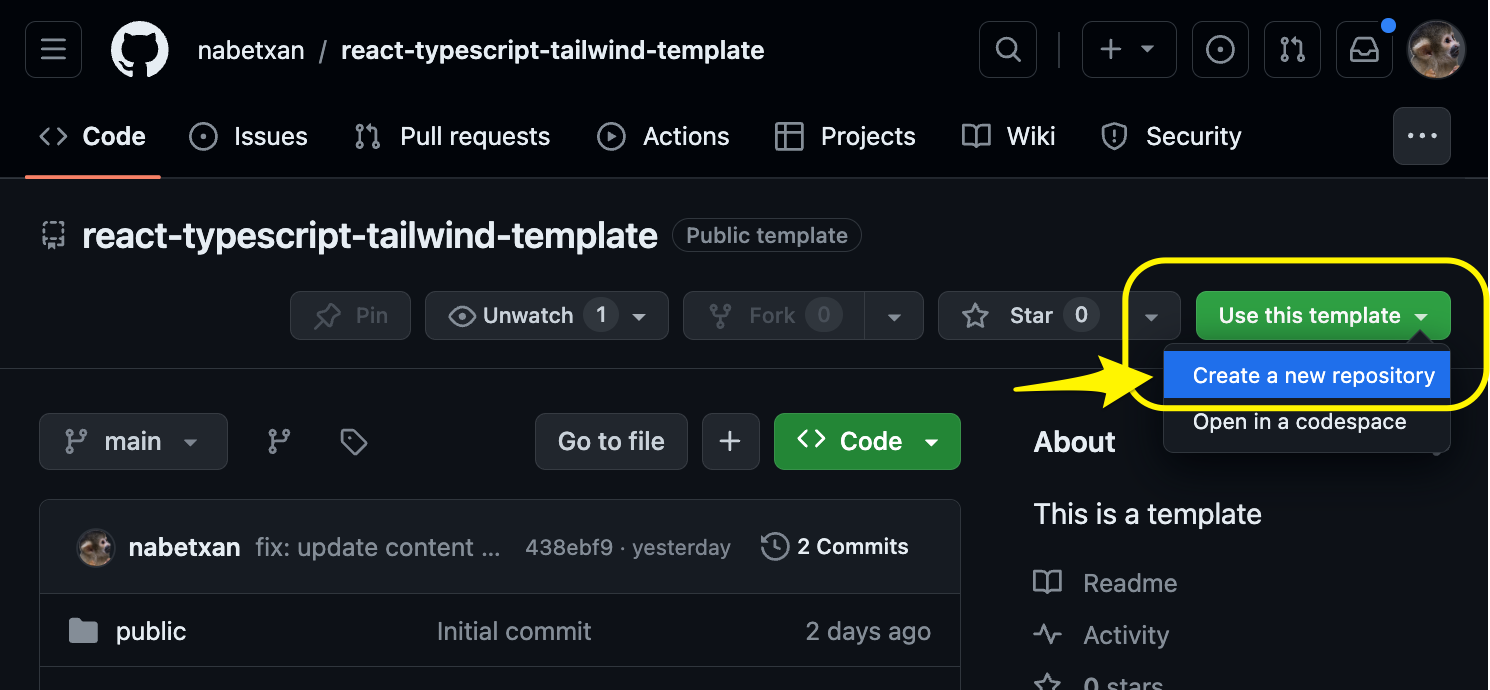Expand the Unwatch dropdown caret
The width and height of the screenshot is (1490, 690).
tap(639, 315)
